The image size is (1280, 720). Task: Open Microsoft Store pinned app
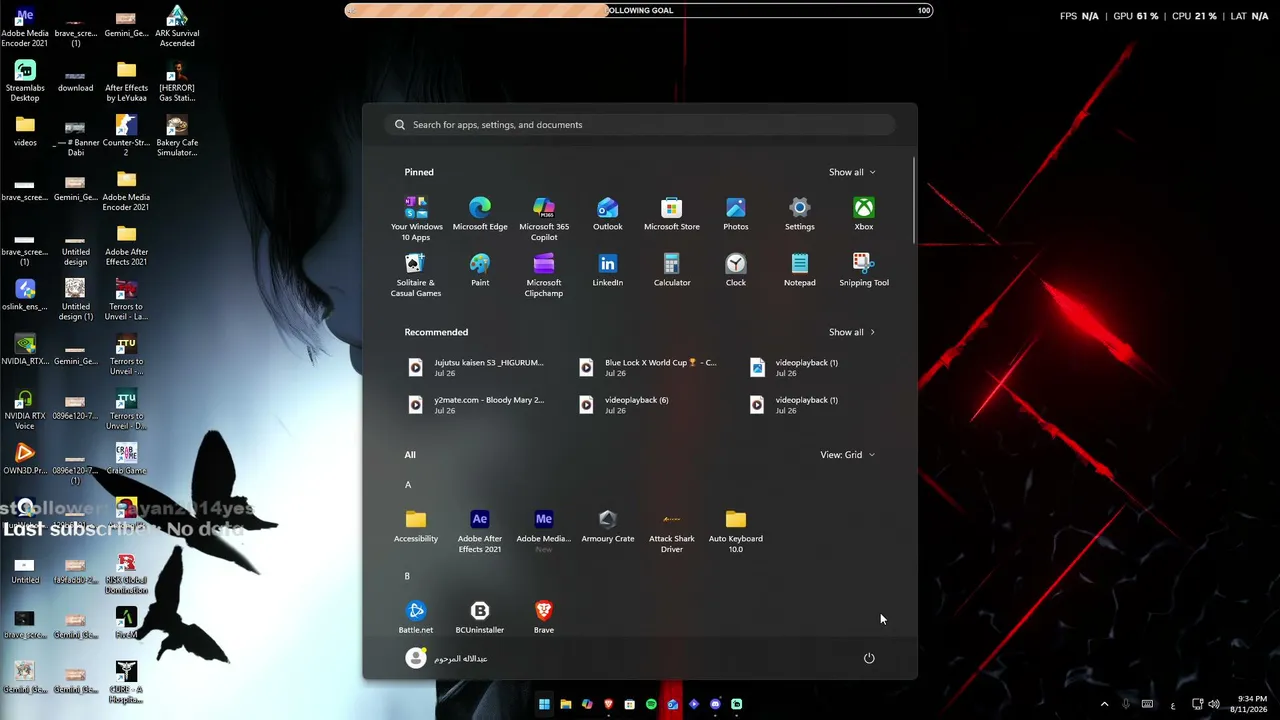coord(672,214)
